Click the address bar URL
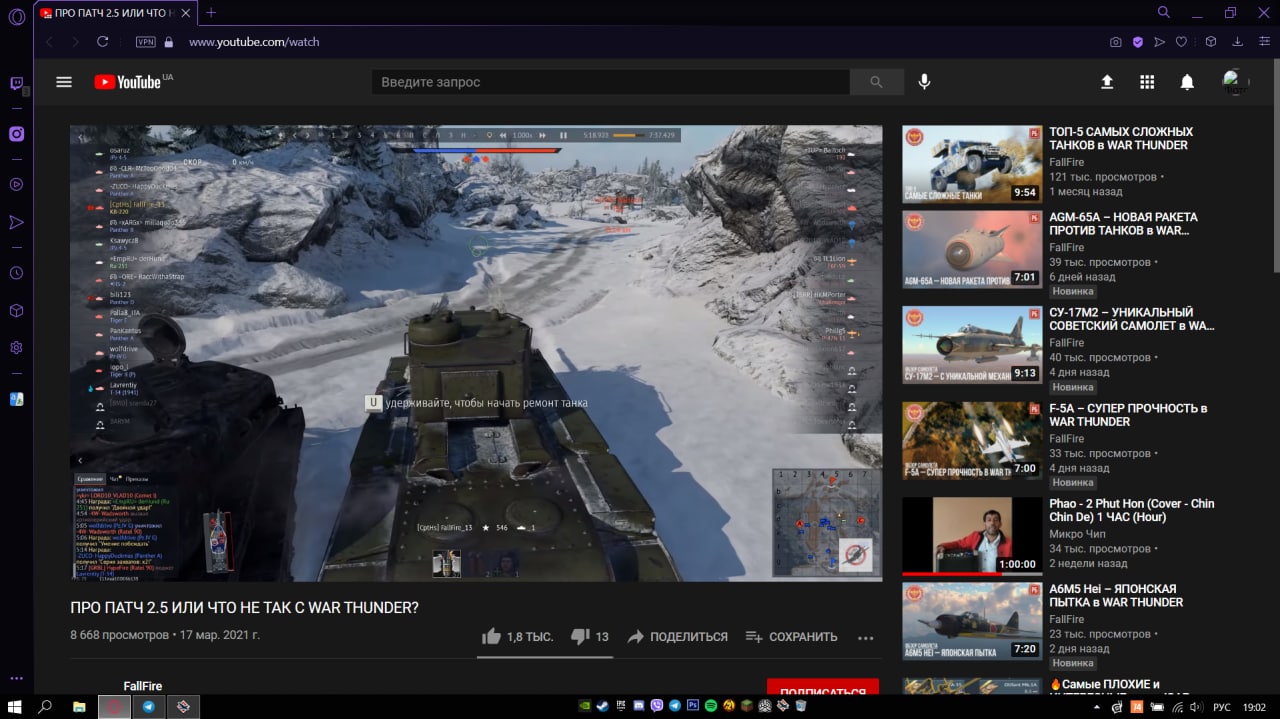 point(254,42)
